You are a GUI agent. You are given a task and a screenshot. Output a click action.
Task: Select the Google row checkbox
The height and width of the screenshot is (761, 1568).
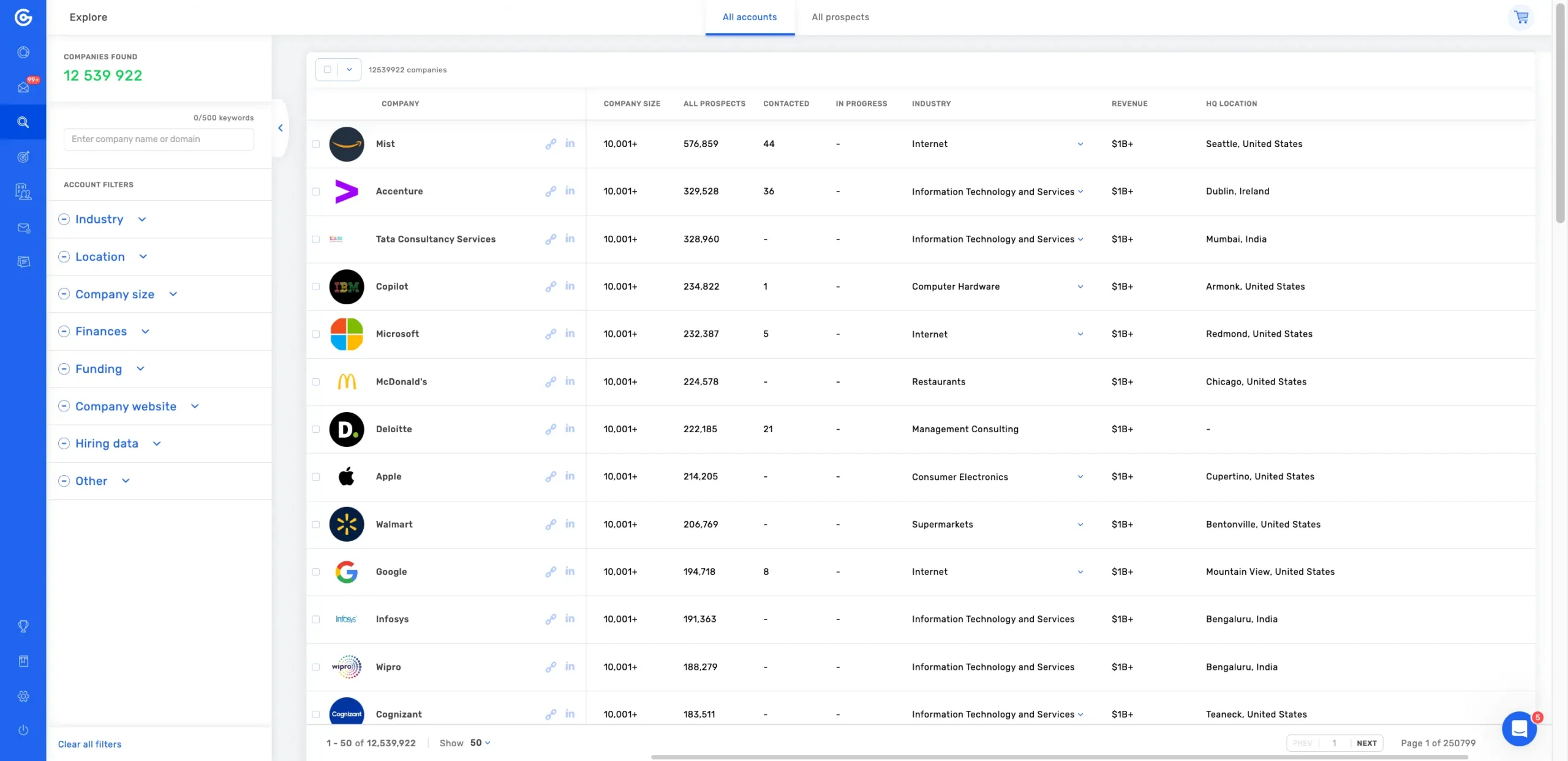point(316,572)
